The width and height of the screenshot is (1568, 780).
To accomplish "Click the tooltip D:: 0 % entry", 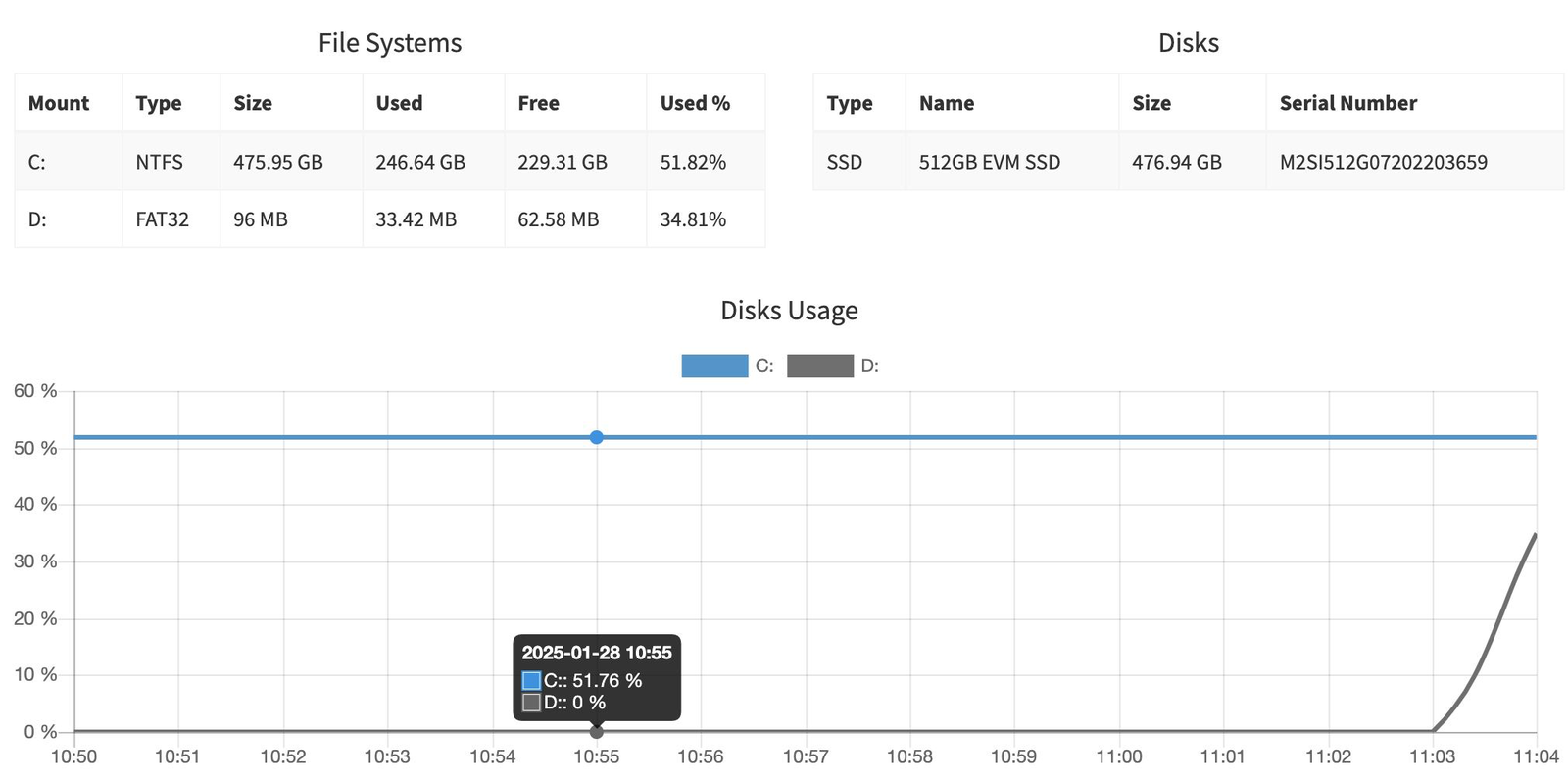I will [x=563, y=703].
